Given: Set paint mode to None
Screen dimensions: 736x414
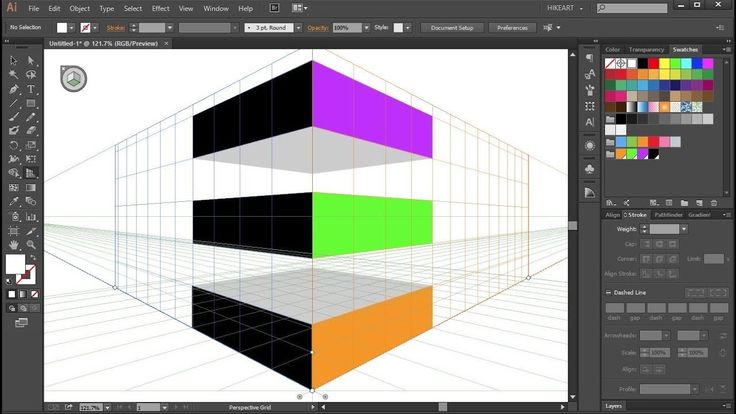Looking at the screenshot, I should click(x=34, y=294).
